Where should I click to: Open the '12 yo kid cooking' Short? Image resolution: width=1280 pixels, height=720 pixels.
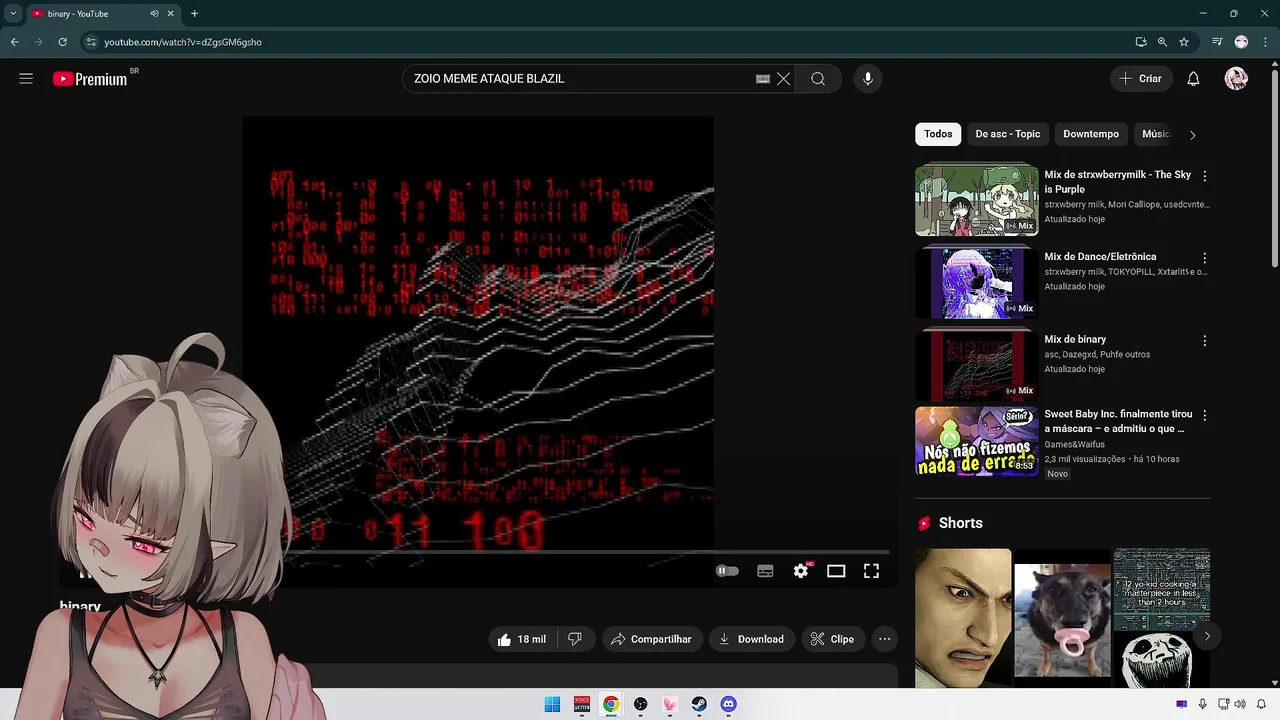tap(1162, 618)
